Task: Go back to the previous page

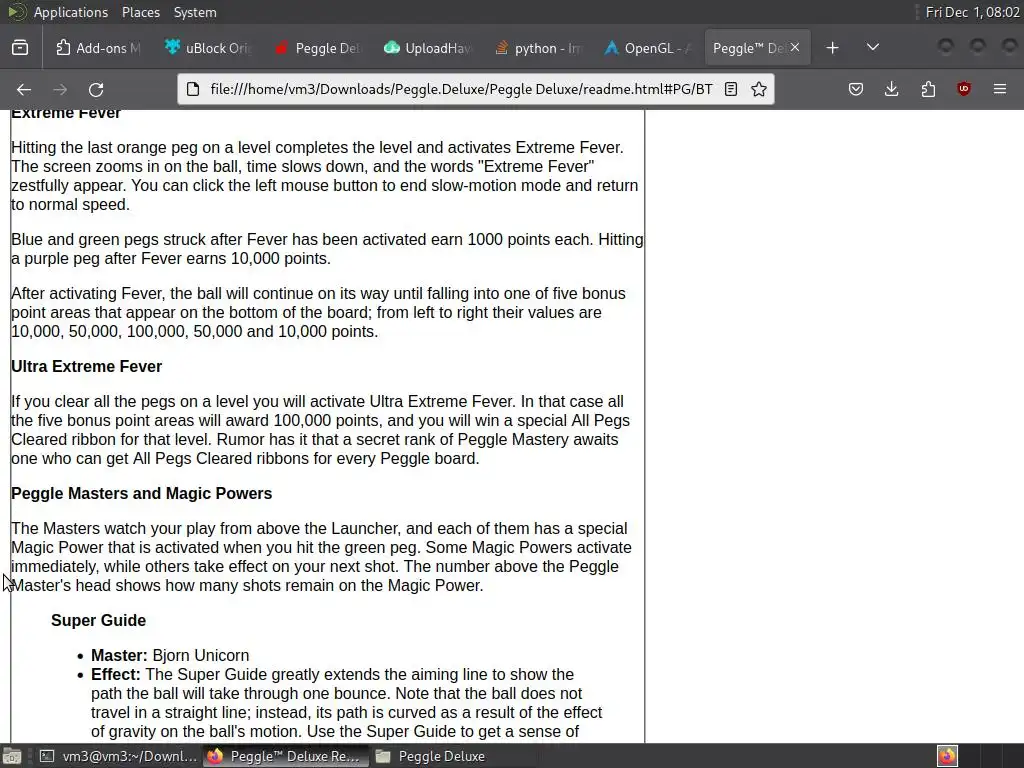Action: (24, 89)
